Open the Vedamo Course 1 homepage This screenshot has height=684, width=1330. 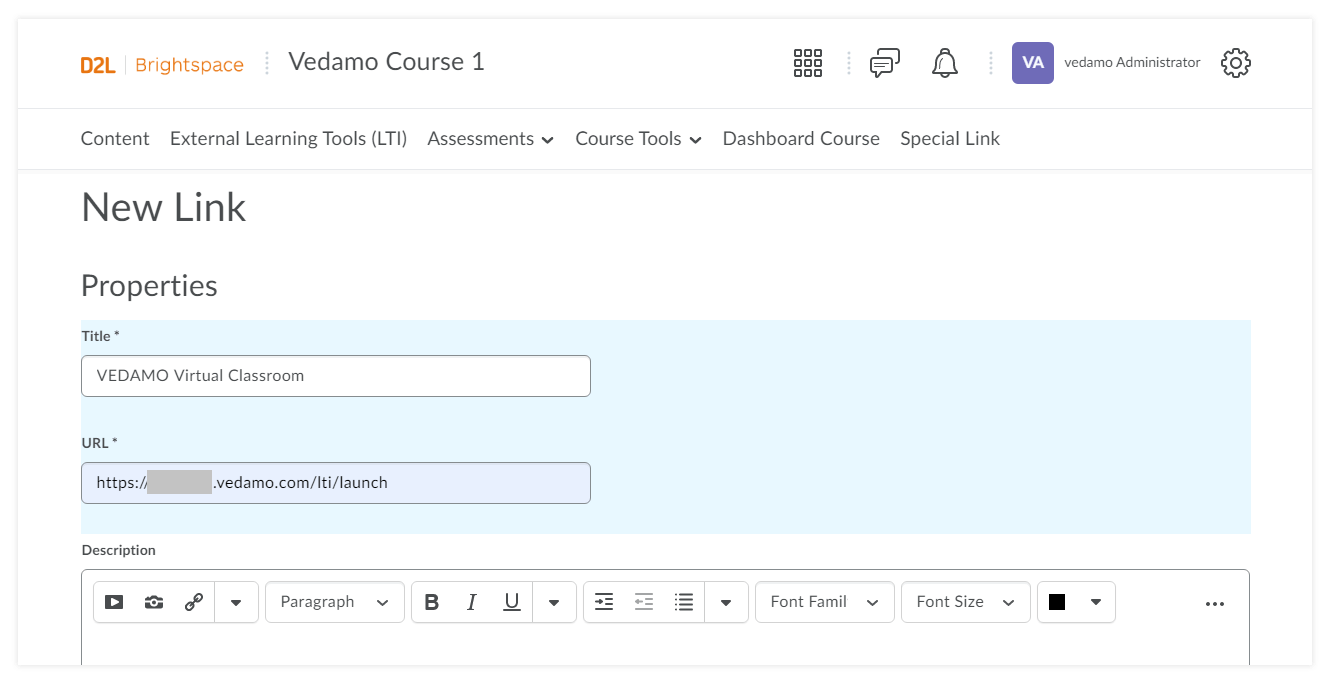(x=386, y=62)
